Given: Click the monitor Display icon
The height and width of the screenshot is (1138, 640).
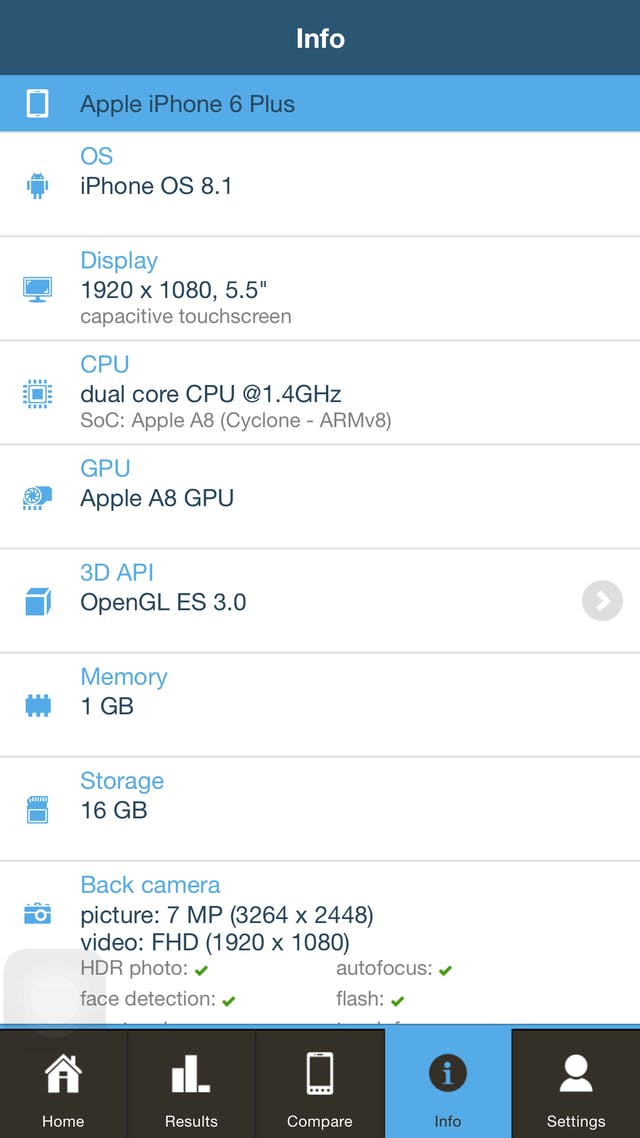Looking at the screenshot, I should point(37,289).
